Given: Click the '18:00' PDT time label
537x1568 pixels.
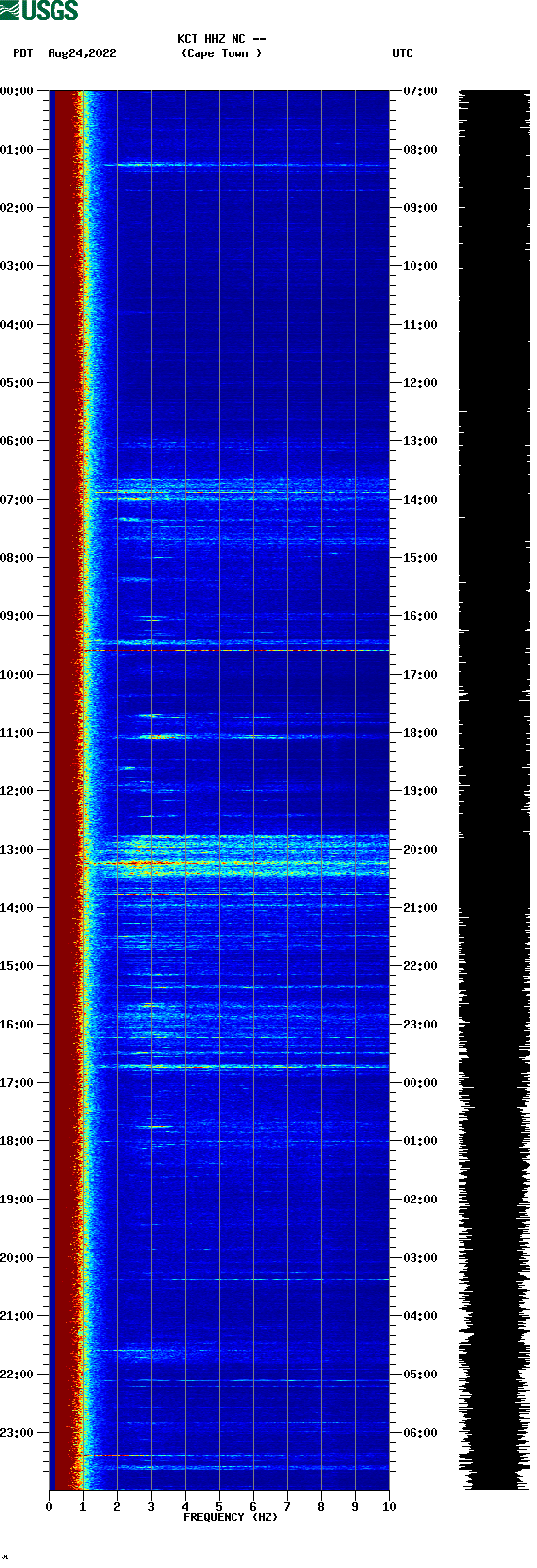Looking at the screenshot, I should point(17,1141).
